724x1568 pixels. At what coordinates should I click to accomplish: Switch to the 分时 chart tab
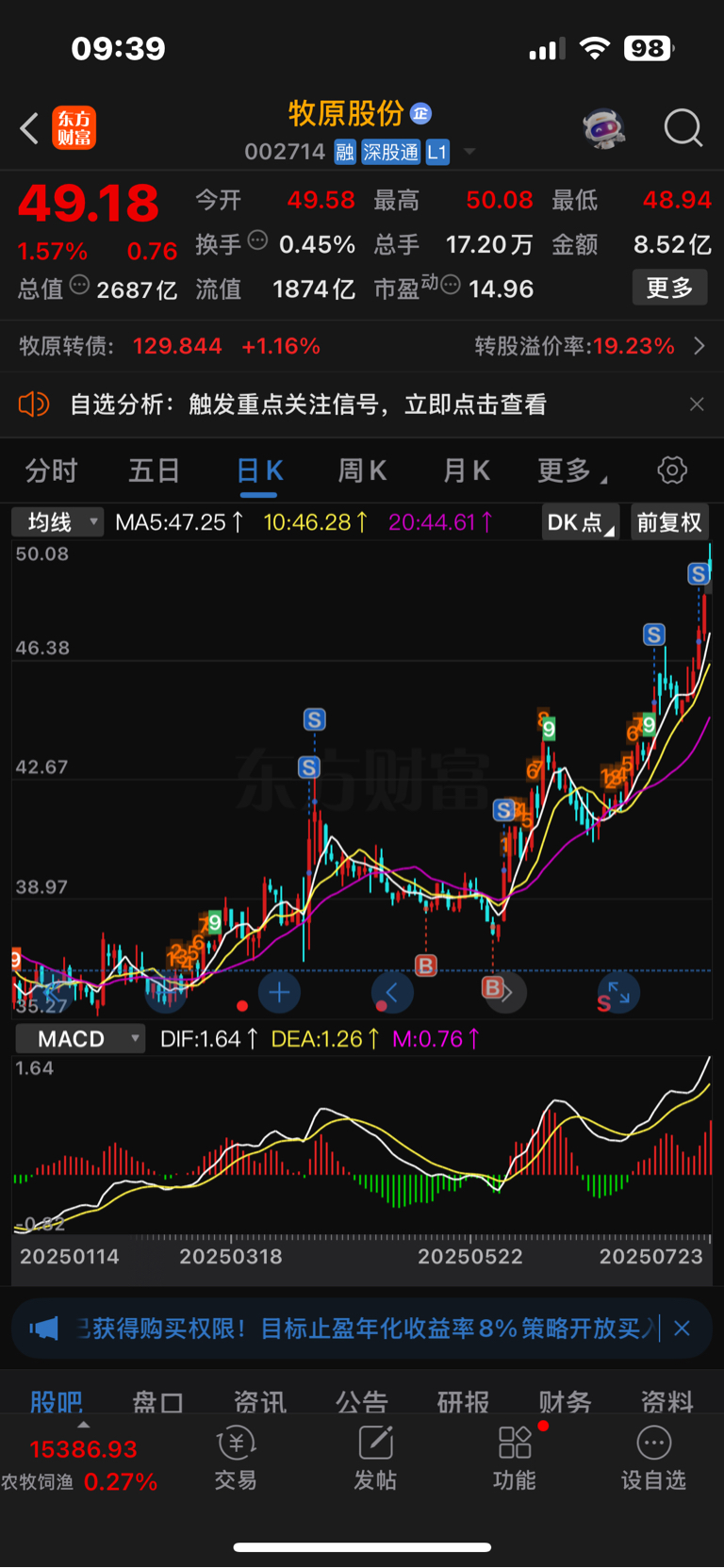(x=51, y=470)
